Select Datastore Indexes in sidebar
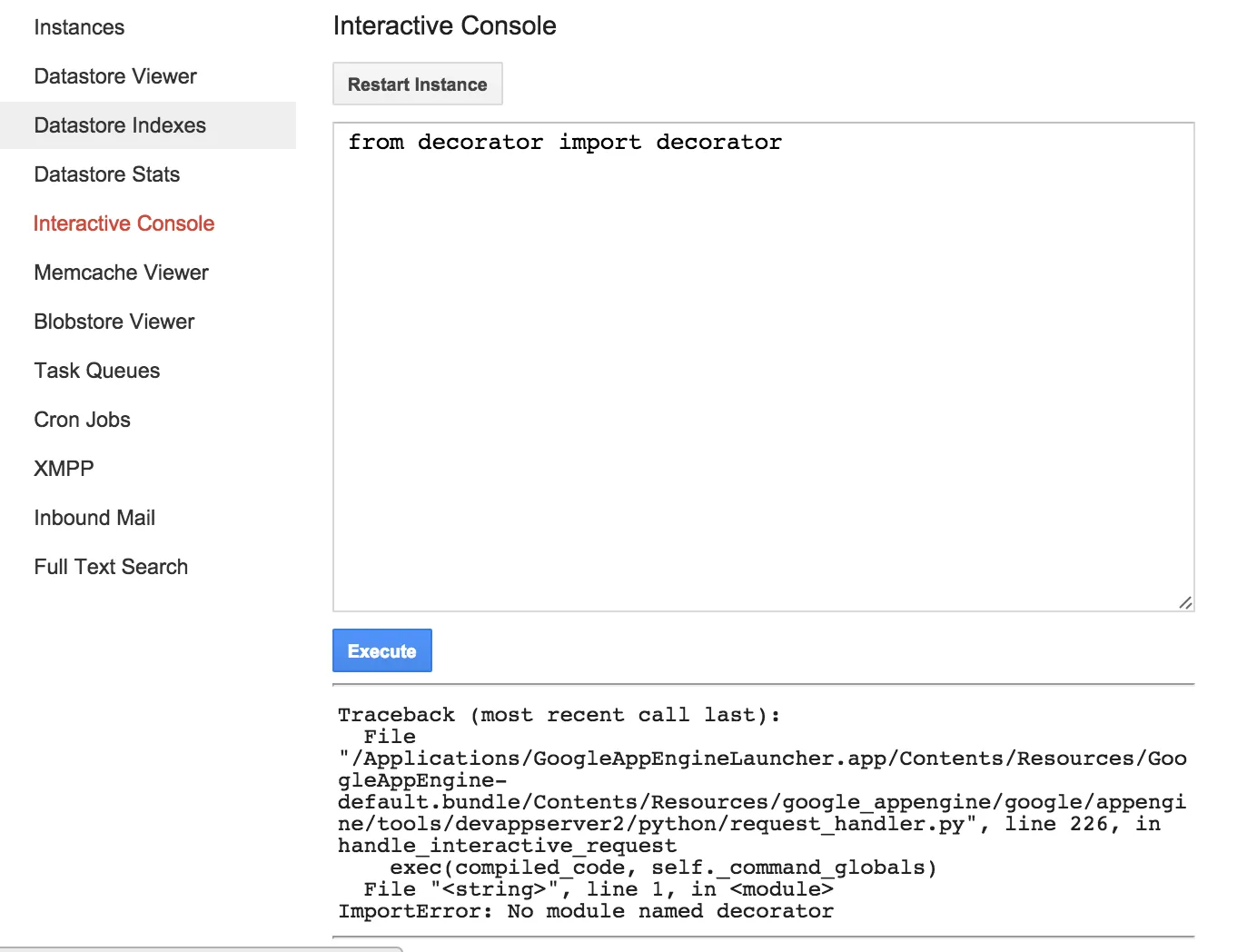 [x=120, y=125]
